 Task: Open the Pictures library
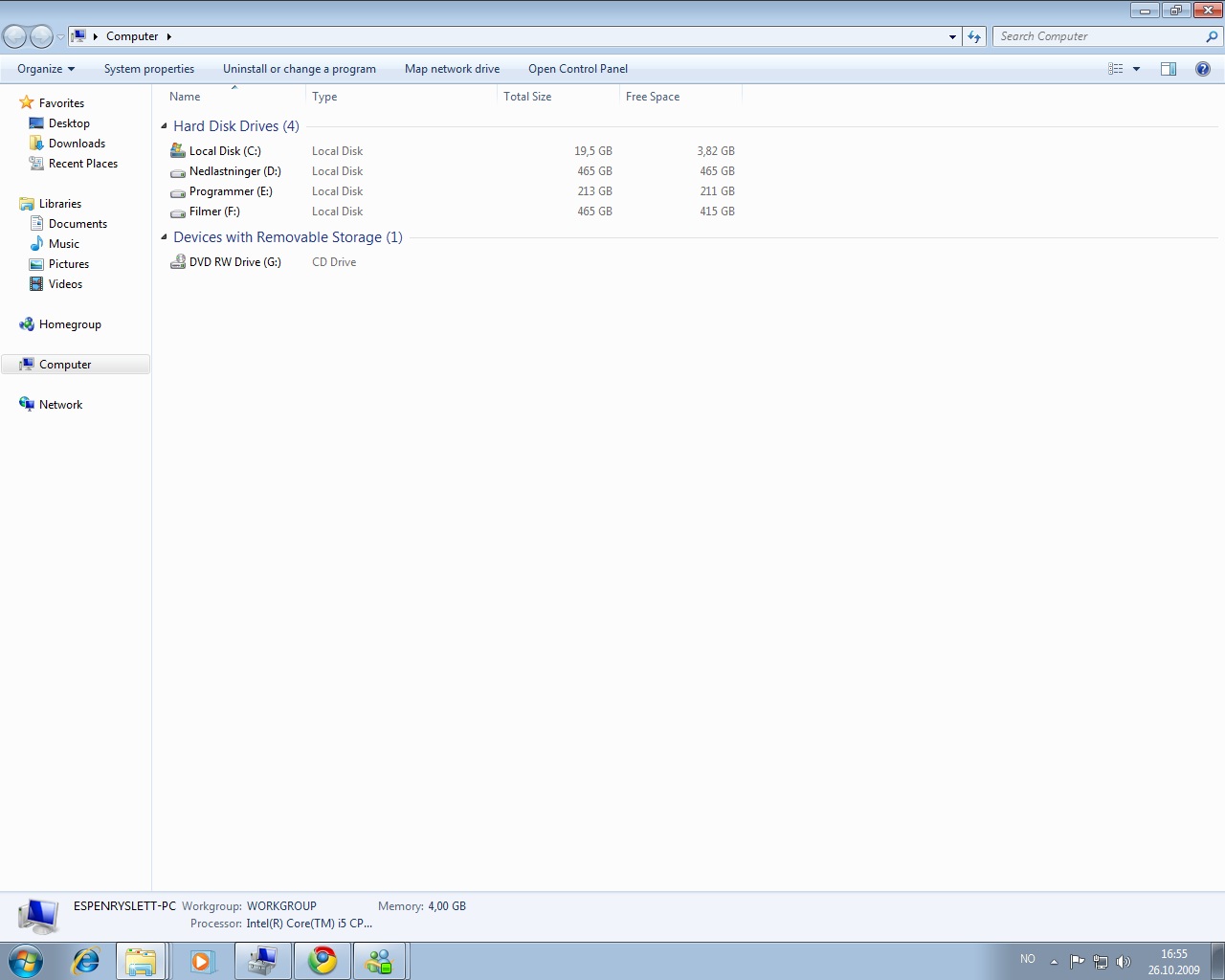pos(69,264)
